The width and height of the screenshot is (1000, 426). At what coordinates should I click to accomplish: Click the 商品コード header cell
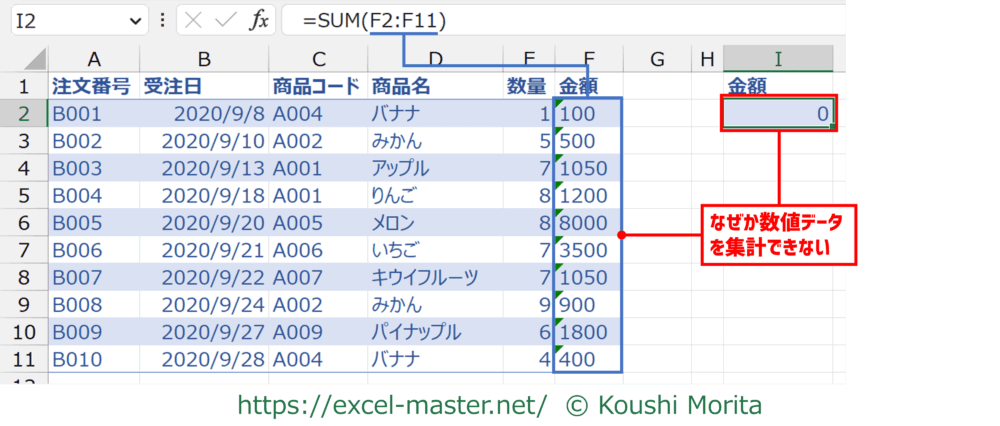pyautogui.click(x=316, y=87)
